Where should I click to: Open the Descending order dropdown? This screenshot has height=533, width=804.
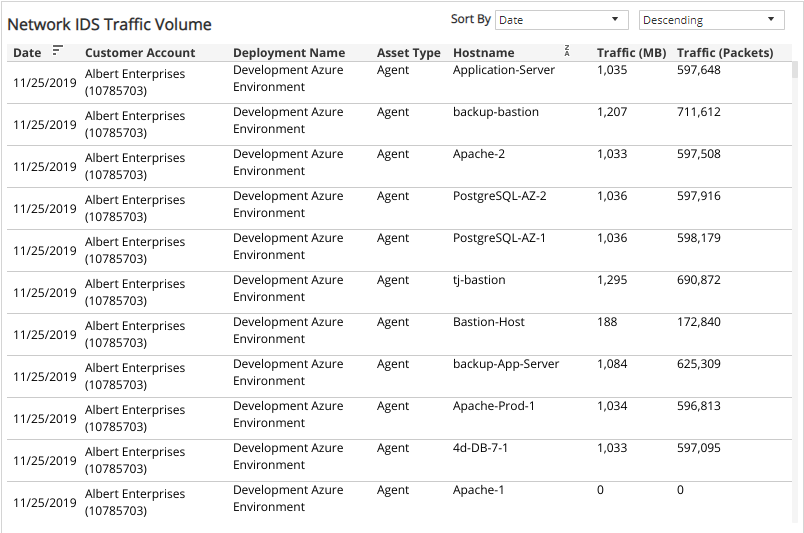(x=712, y=20)
